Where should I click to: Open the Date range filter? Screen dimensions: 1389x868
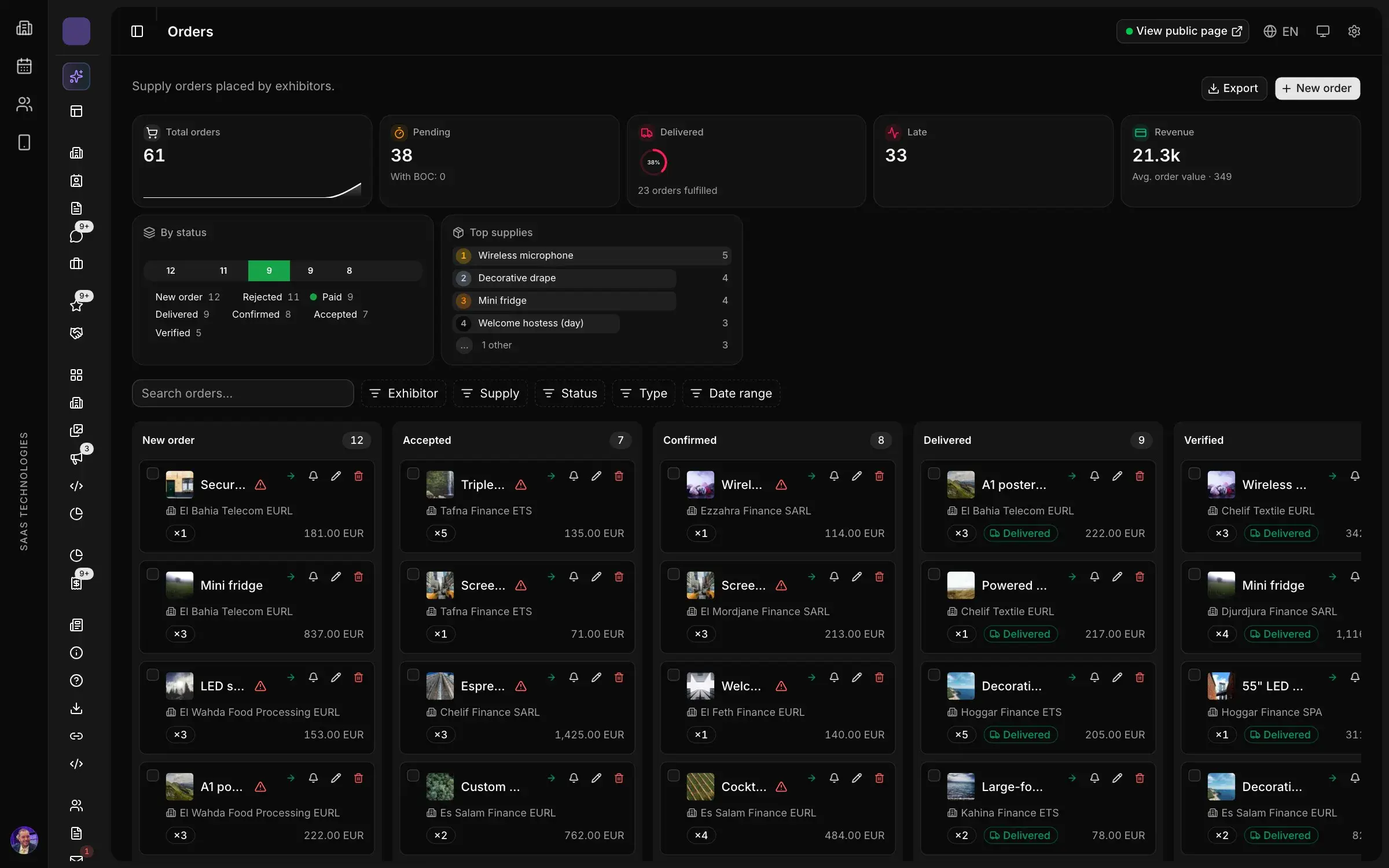coord(731,393)
